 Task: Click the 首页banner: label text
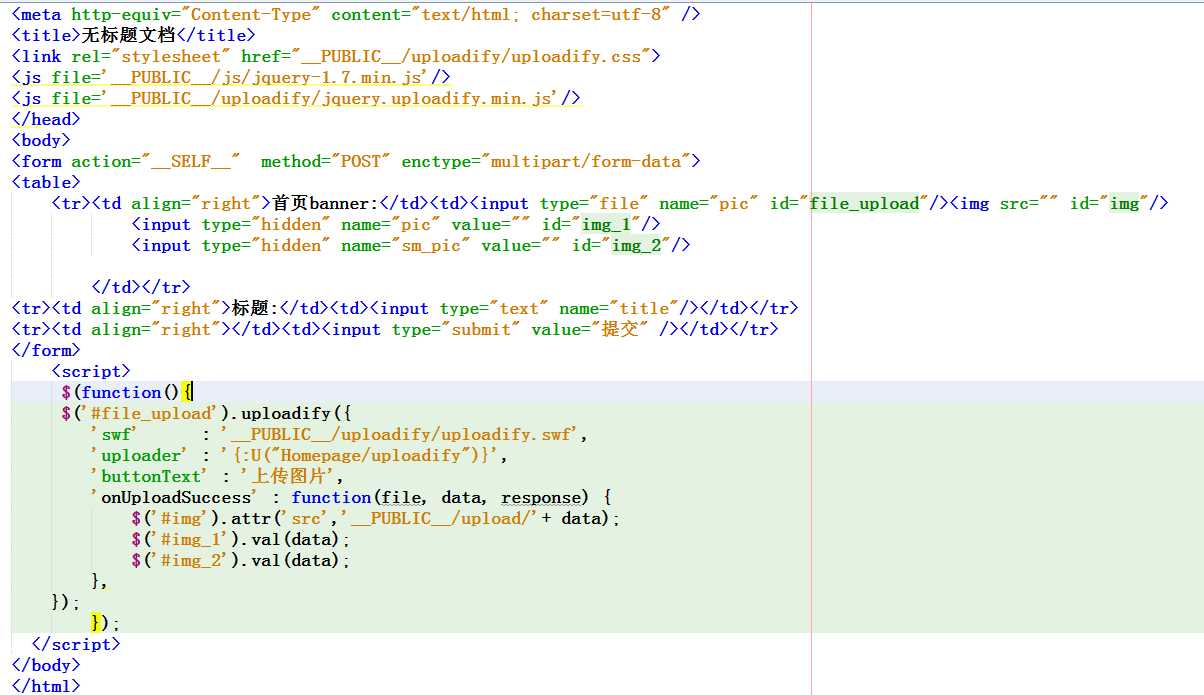326,203
